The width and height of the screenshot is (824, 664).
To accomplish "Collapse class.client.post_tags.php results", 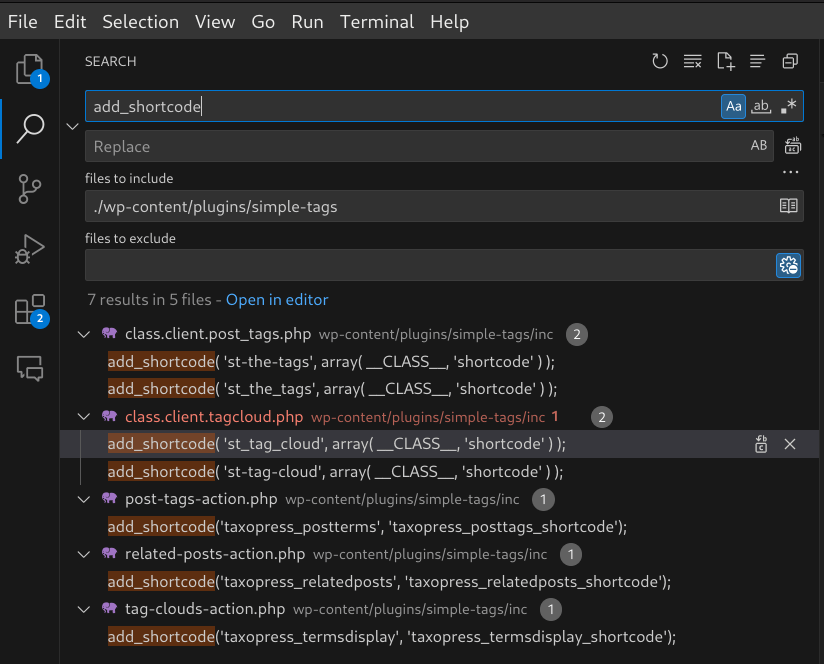I will 84,334.
